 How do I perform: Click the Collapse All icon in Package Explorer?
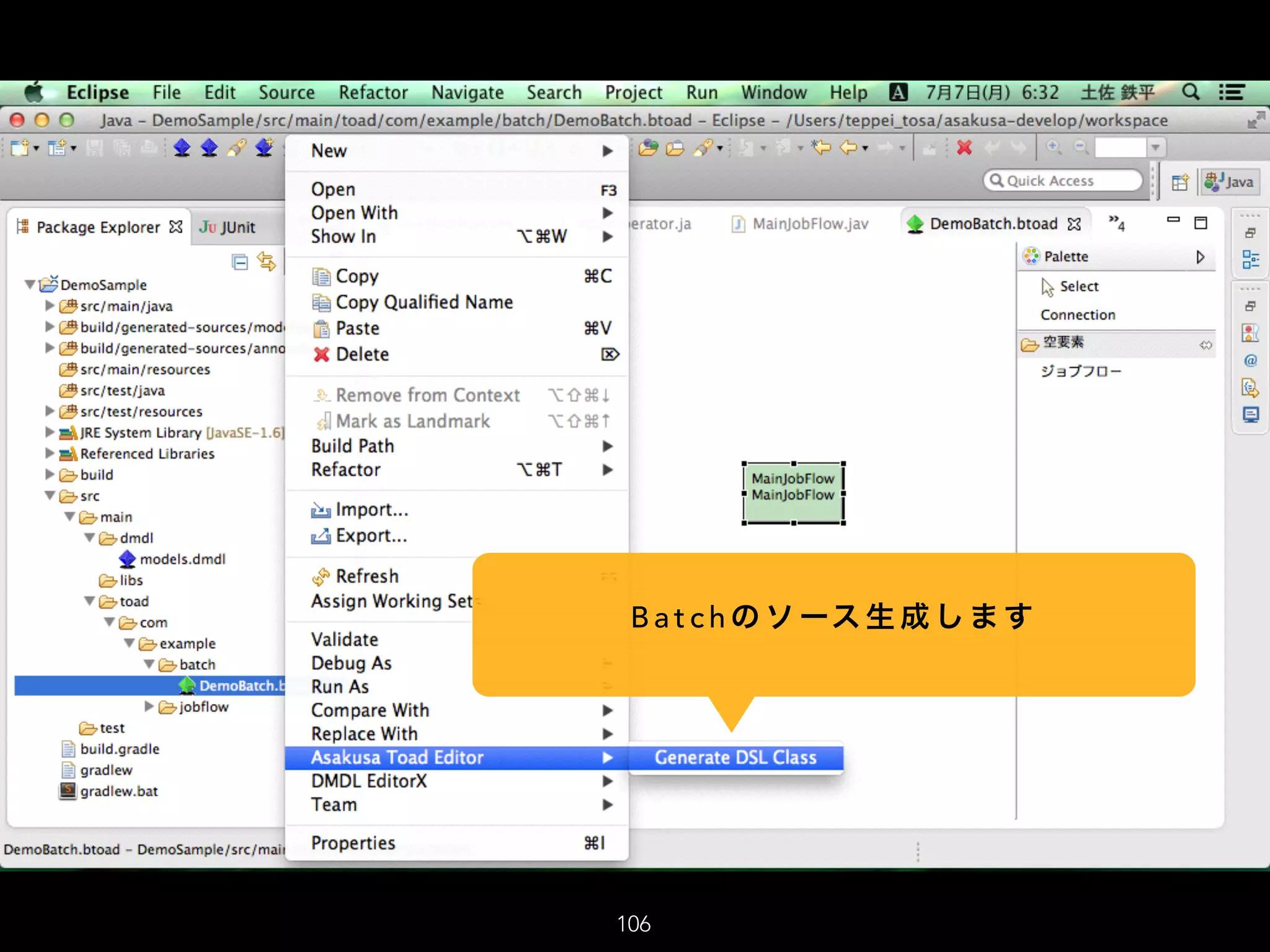239,262
